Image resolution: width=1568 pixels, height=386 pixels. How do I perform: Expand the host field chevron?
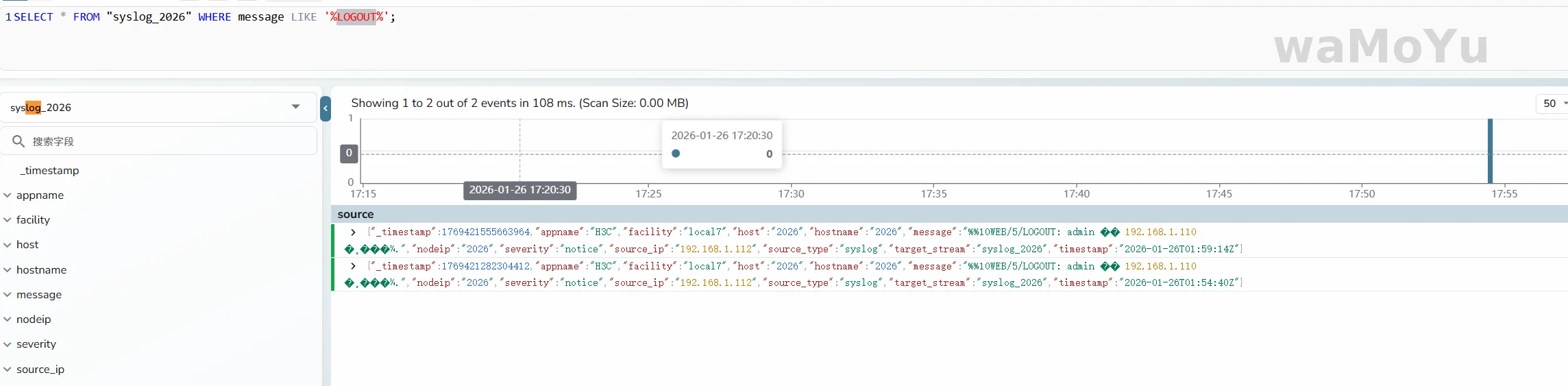pos(8,245)
